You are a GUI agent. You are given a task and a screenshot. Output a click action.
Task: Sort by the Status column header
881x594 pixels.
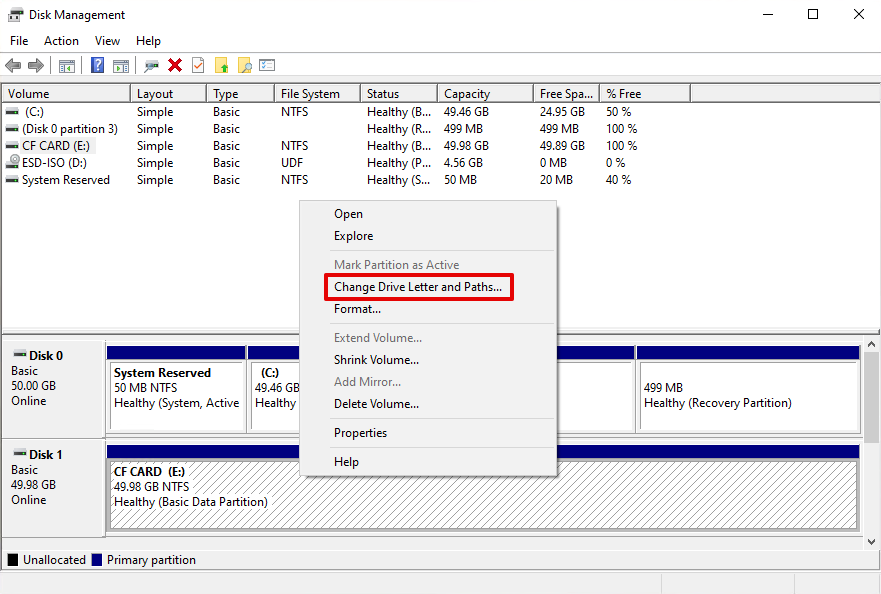(x=399, y=93)
